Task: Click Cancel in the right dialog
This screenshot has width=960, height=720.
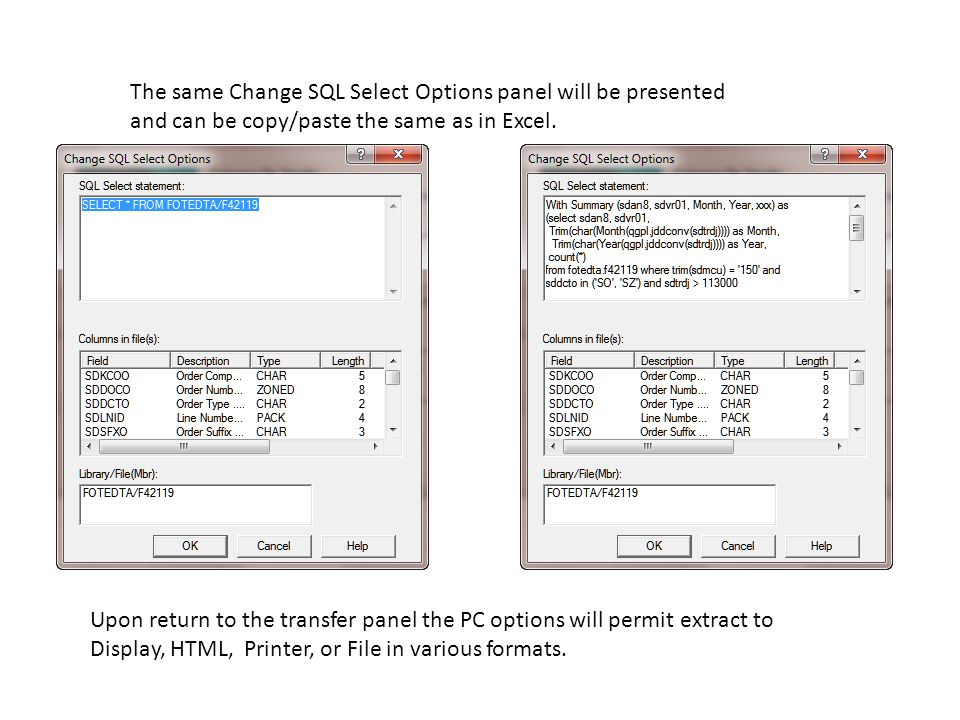Action: click(x=738, y=546)
